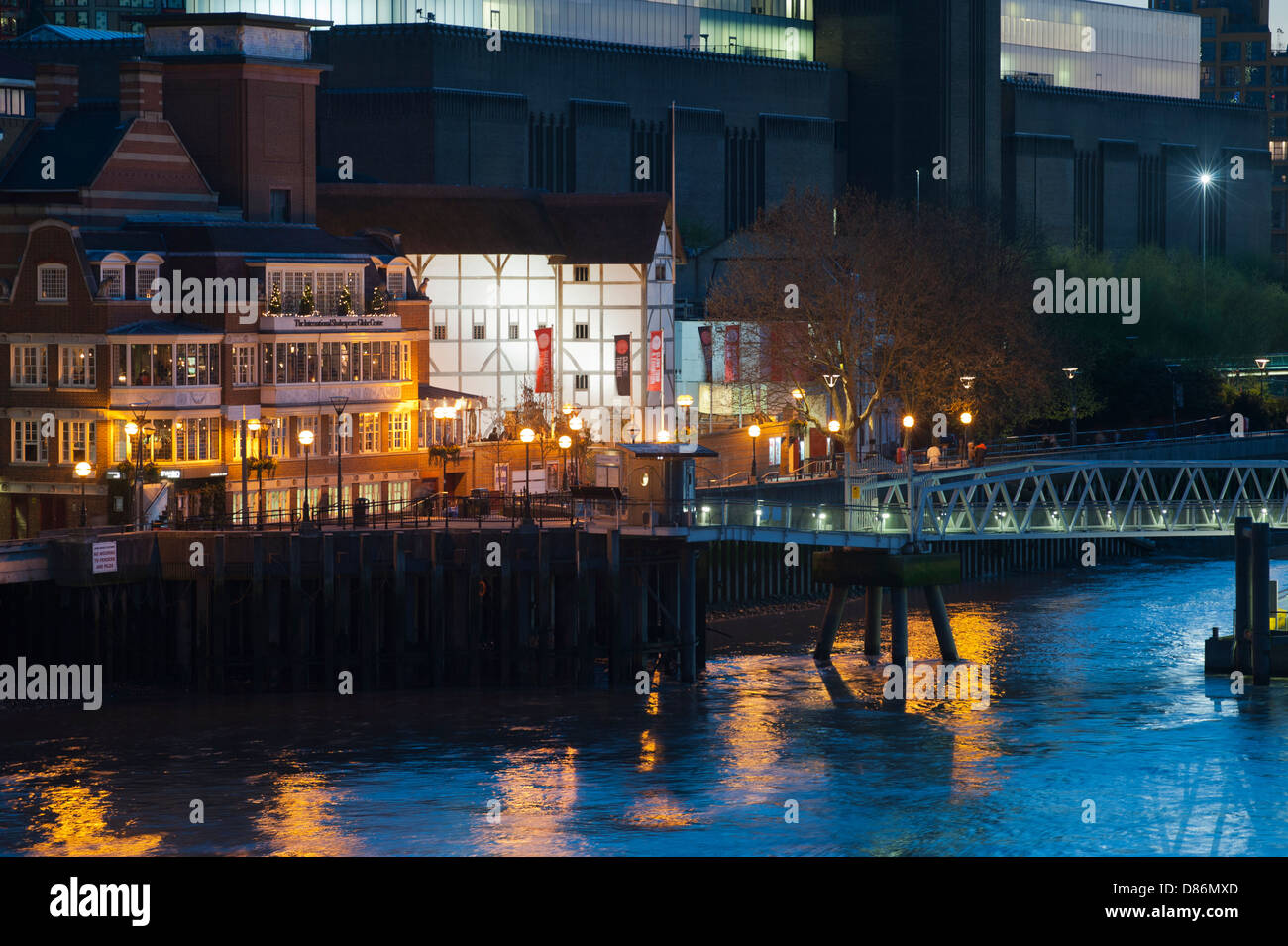Click the "International Shakespeare Globe Centre" building sign
The image size is (1288, 946).
[331, 322]
